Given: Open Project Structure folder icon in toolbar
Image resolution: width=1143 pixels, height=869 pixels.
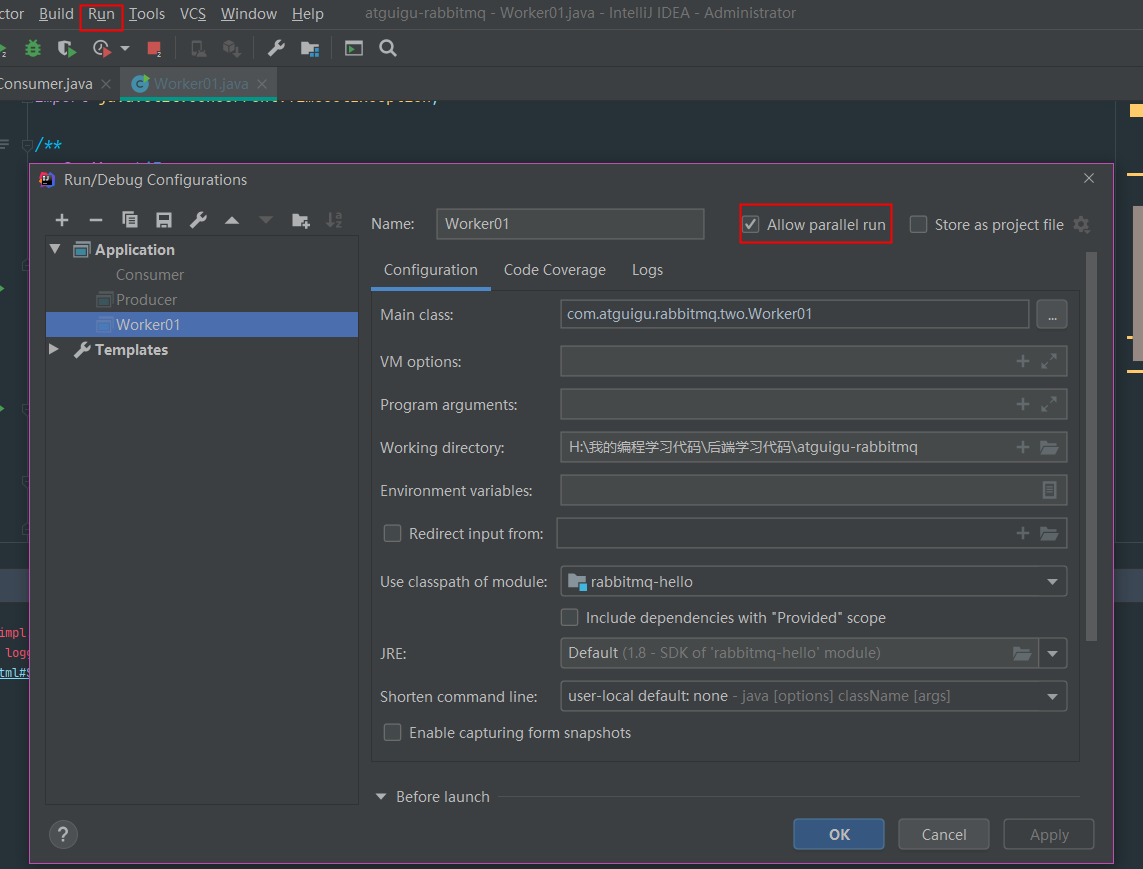Looking at the screenshot, I should [310, 49].
